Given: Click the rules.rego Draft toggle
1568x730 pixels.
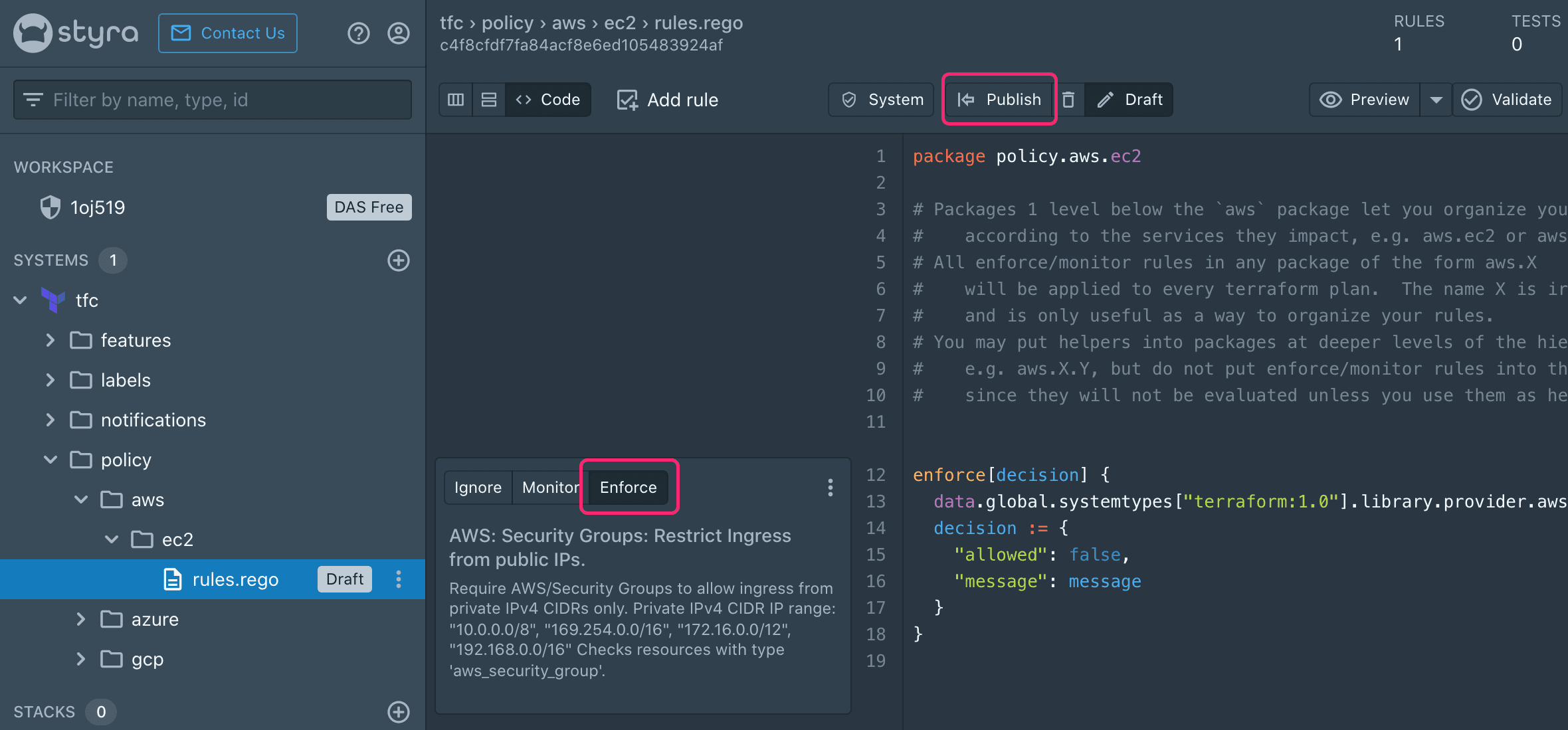Looking at the screenshot, I should [x=343, y=579].
